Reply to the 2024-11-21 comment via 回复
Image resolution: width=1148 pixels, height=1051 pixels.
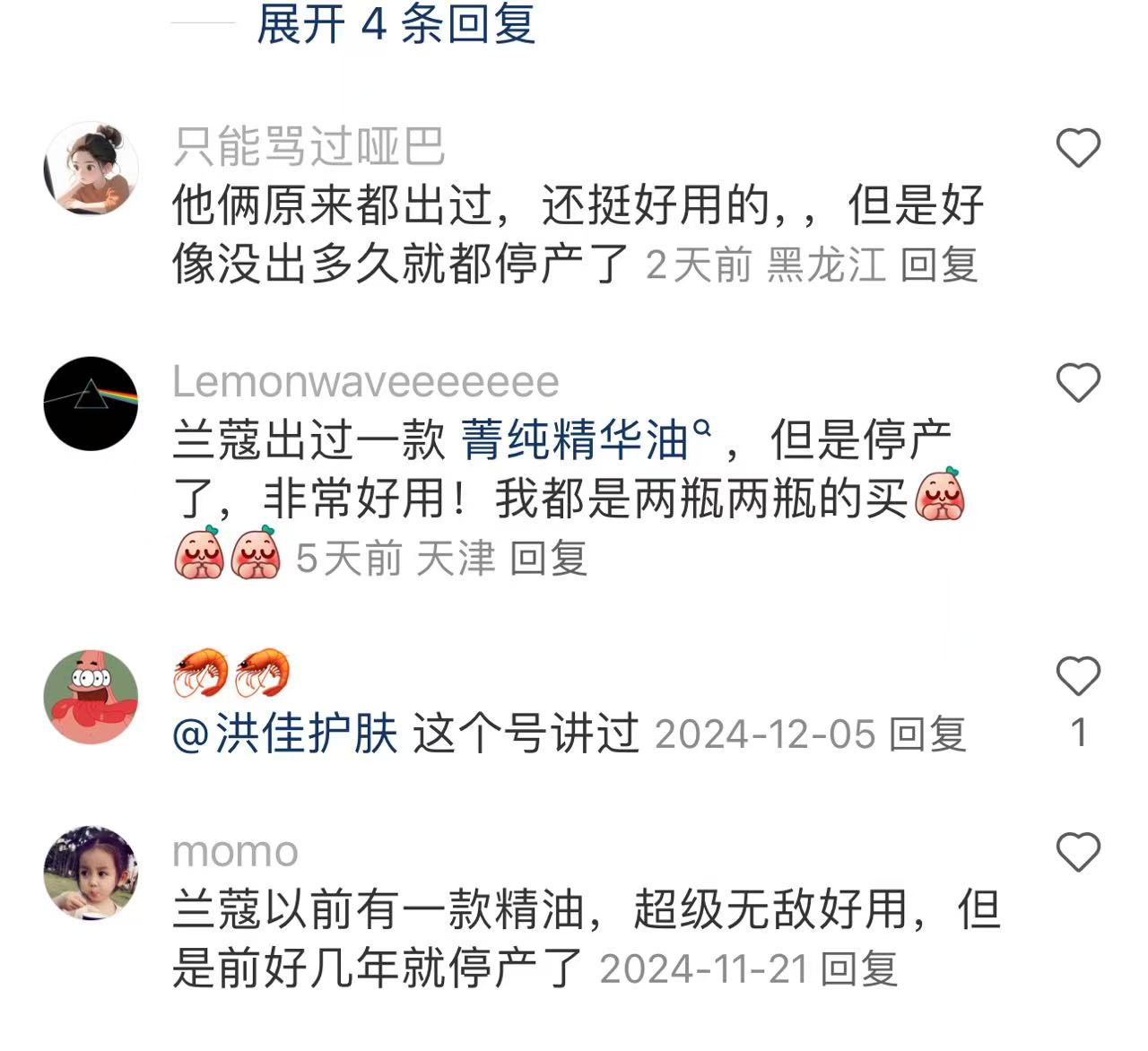tap(859, 969)
